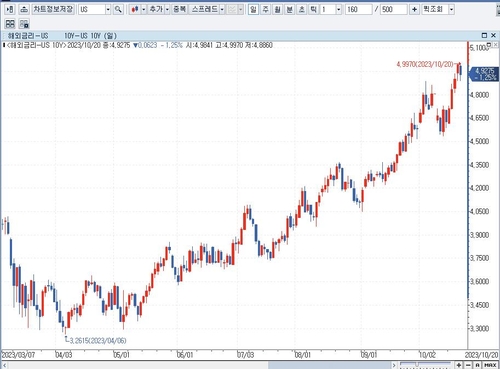Click the 중복 button
The height and width of the screenshot is (369, 500).
[x=180, y=9]
